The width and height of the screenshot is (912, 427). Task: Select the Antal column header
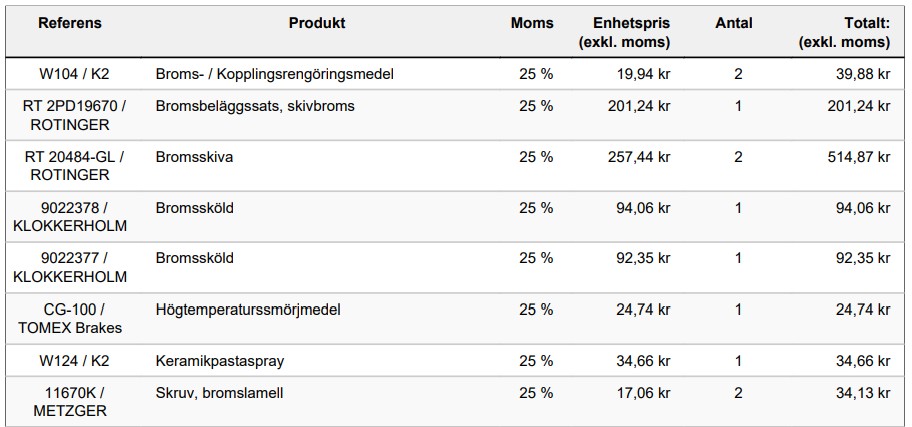[x=734, y=23]
